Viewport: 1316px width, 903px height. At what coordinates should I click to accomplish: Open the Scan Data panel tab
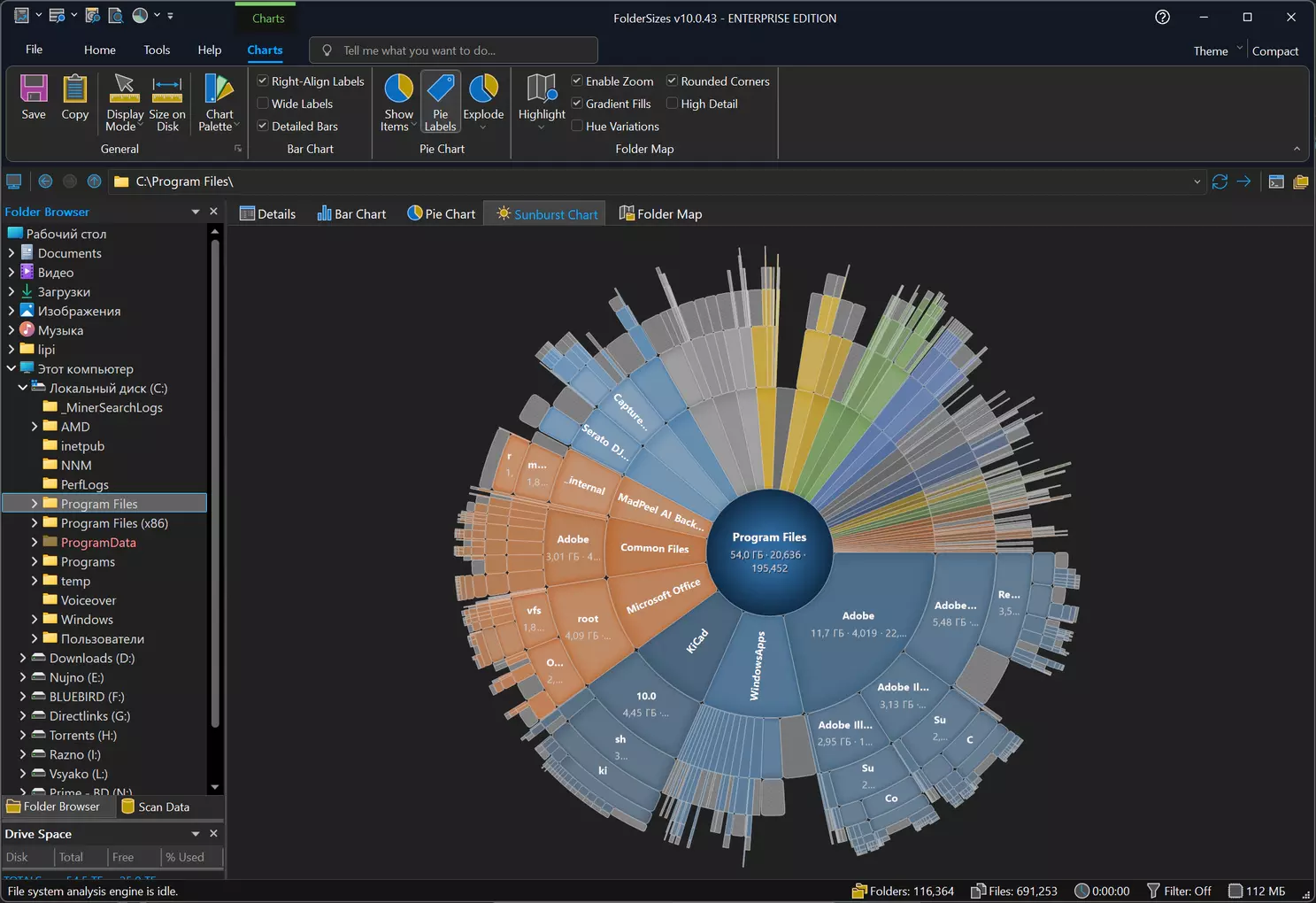[155, 807]
